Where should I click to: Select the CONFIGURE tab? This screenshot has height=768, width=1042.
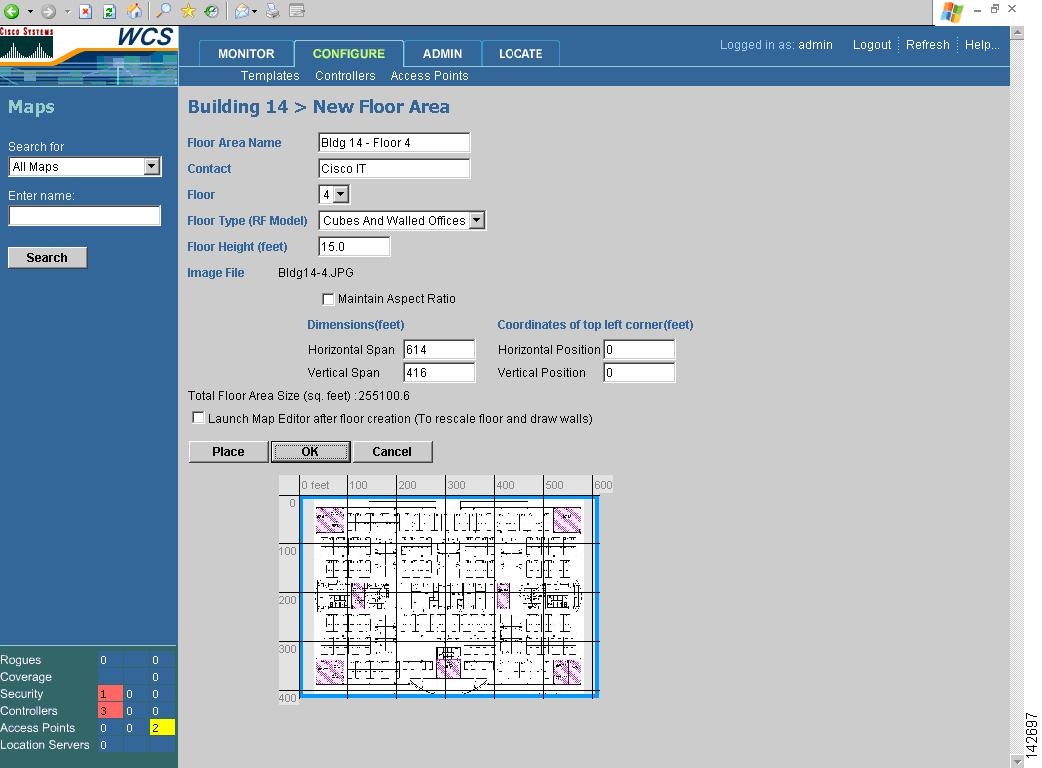tap(348, 54)
